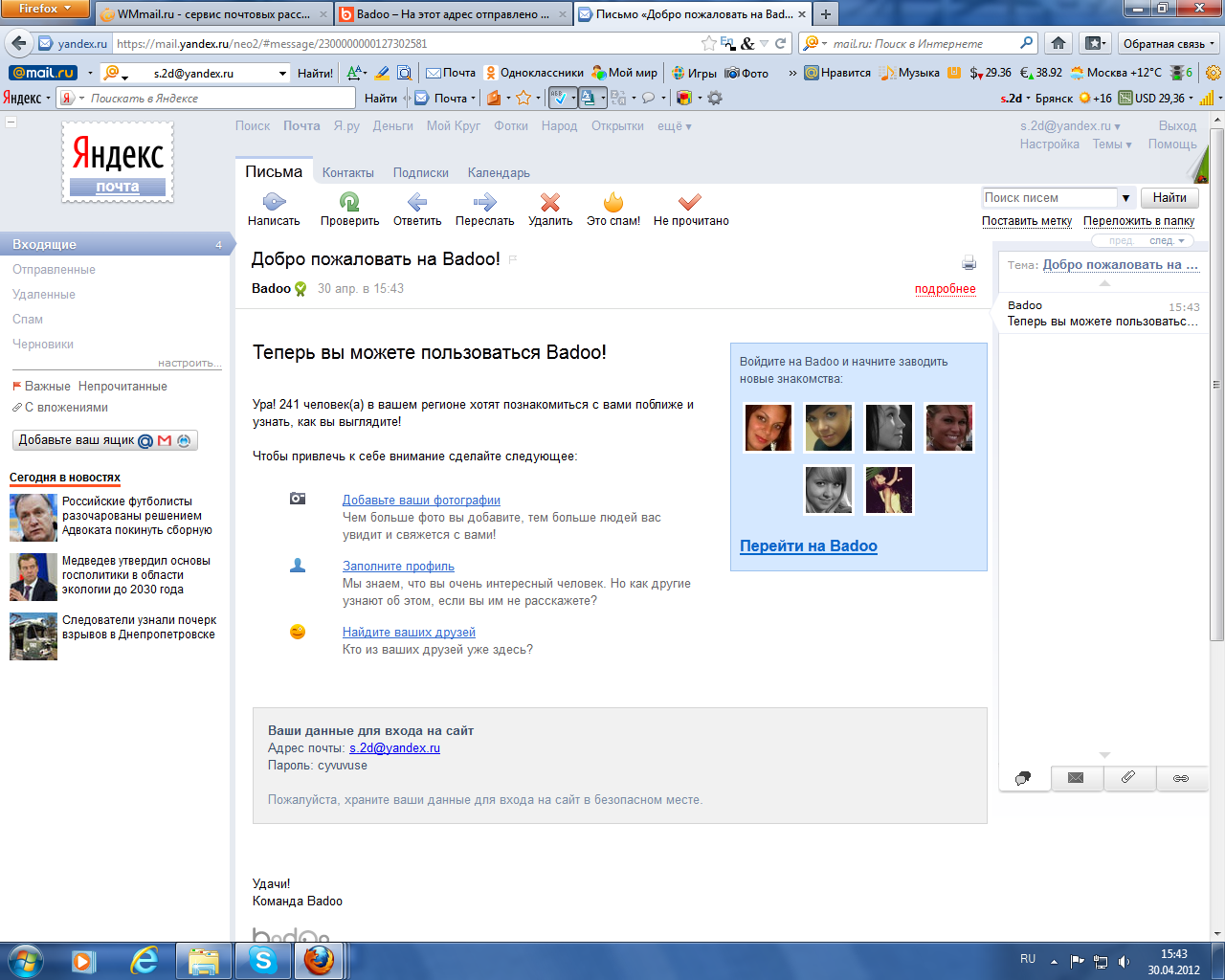Viewport: 1225px width, 980px height.
Task: Click the printer icon of the letter
Action: 969,263
